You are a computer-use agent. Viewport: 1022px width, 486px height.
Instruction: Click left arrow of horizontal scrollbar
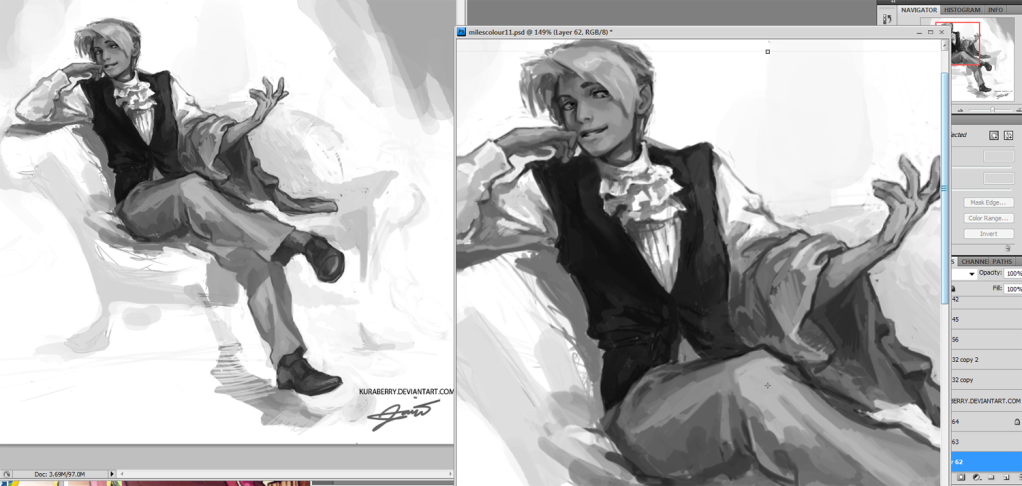(121, 474)
